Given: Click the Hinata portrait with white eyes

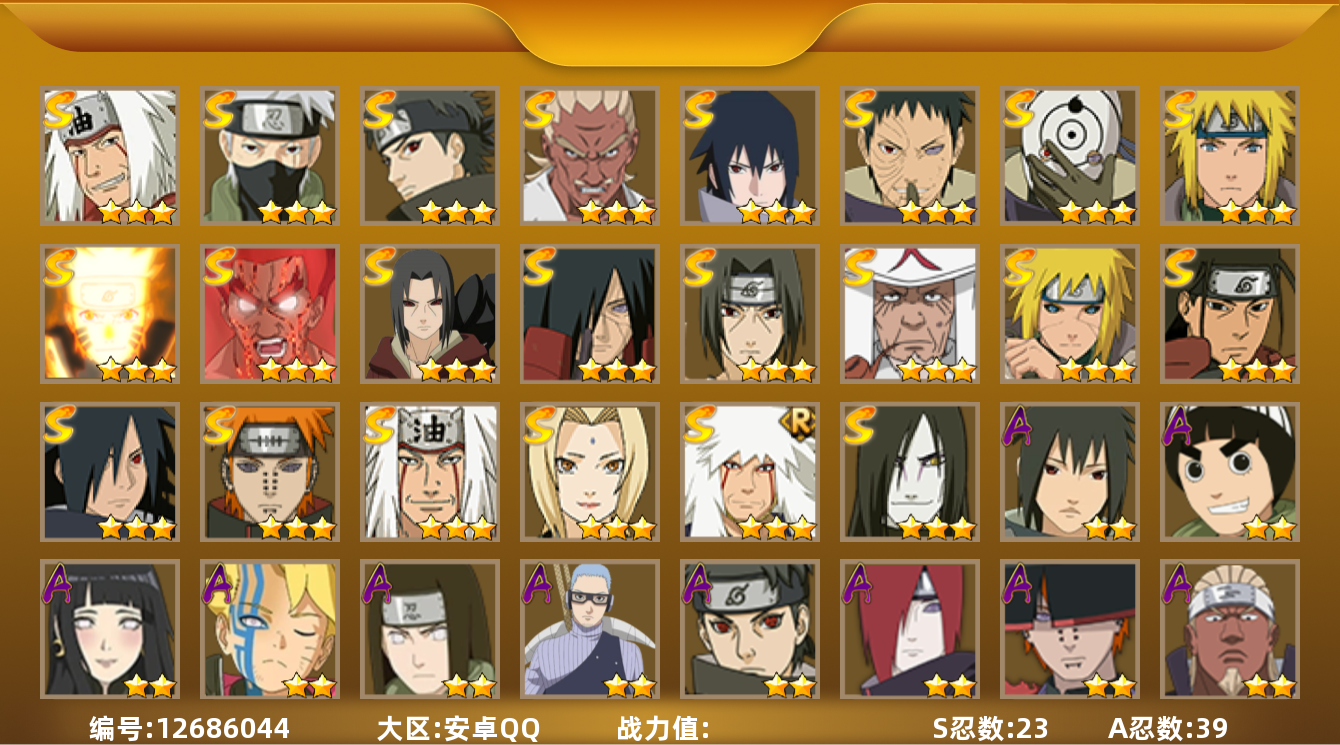Looking at the screenshot, I should click(x=109, y=629).
